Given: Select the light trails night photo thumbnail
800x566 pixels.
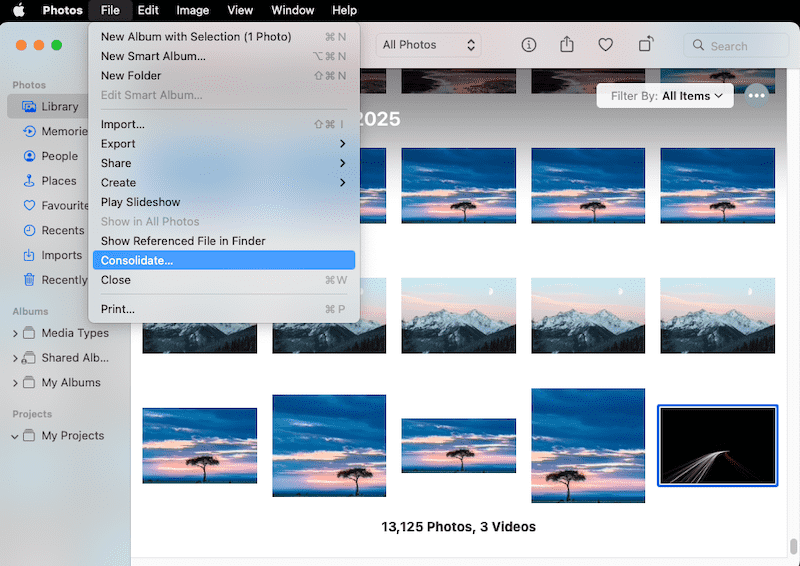Looking at the screenshot, I should pos(717,446).
